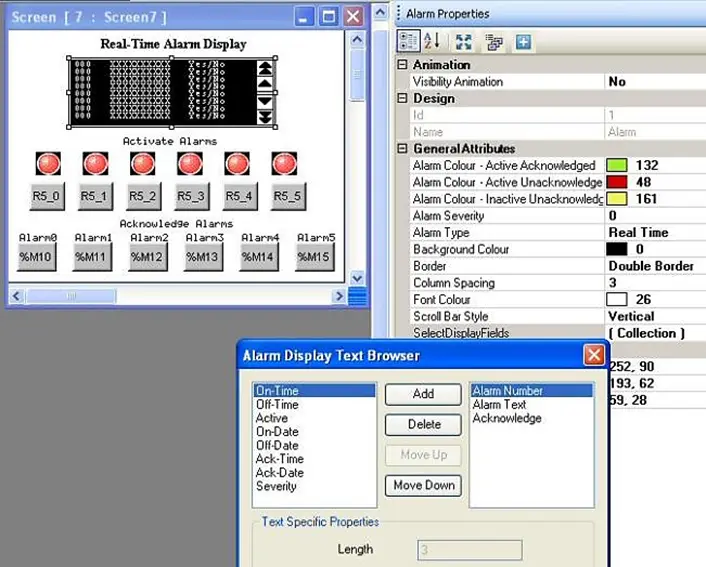This screenshot has height=567, width=706.
Task: Click the blue plus icon in properties toolbar
Action: tap(523, 42)
